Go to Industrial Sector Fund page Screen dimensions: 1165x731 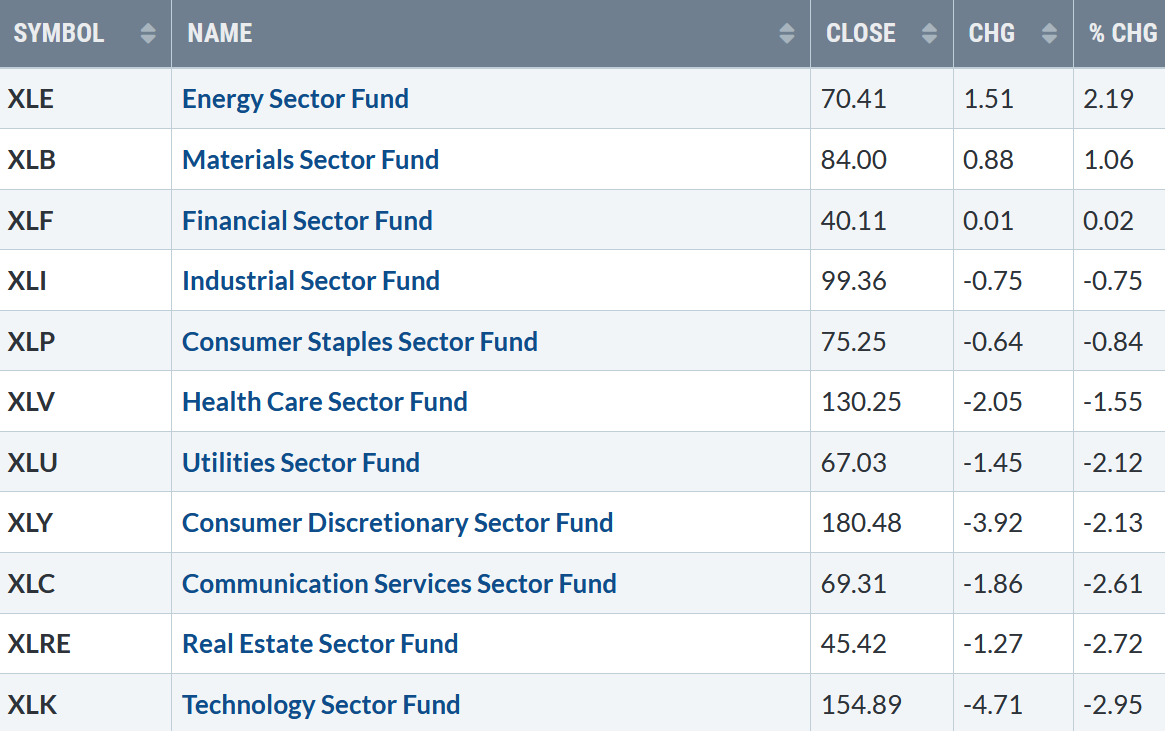[310, 281]
